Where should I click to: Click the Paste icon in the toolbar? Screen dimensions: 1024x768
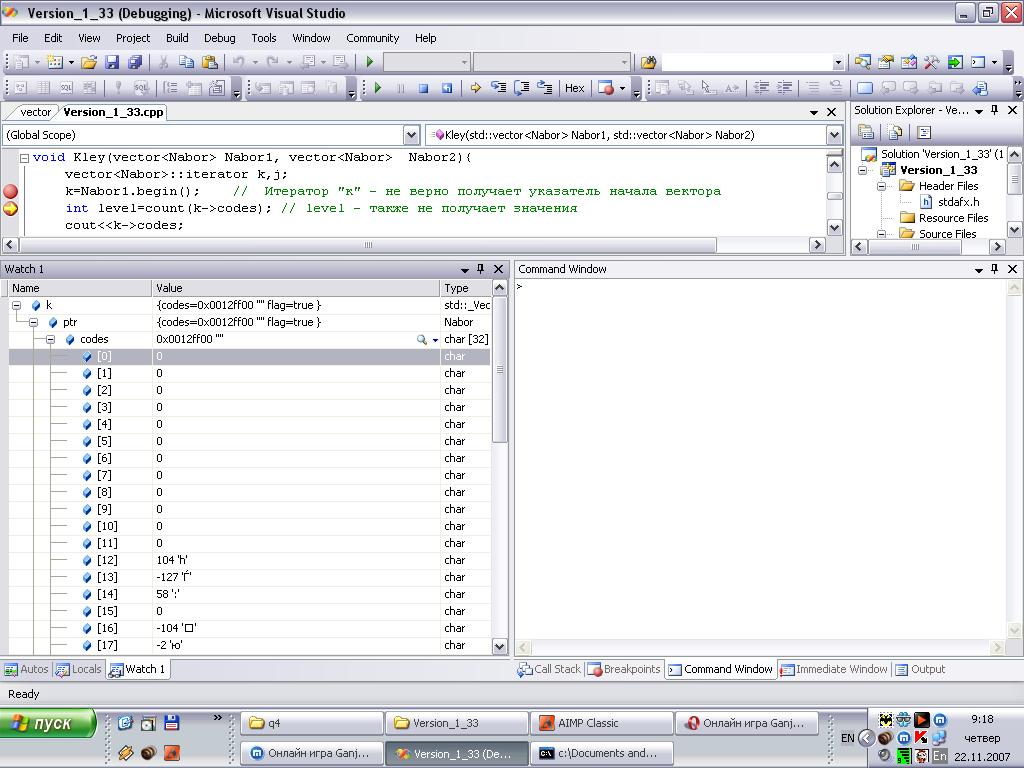[x=209, y=62]
